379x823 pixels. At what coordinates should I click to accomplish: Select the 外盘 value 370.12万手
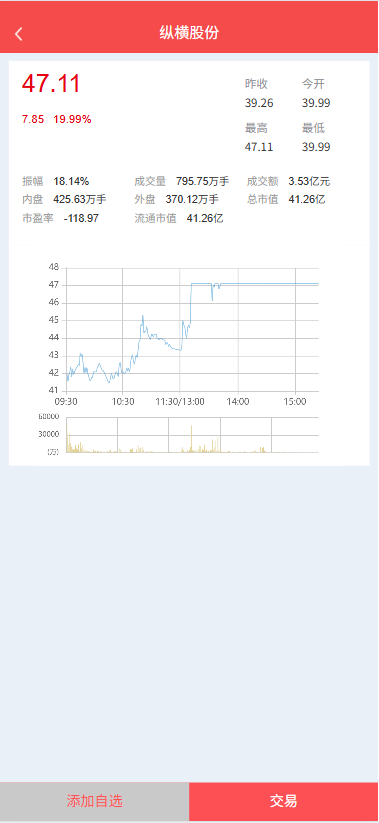click(192, 199)
